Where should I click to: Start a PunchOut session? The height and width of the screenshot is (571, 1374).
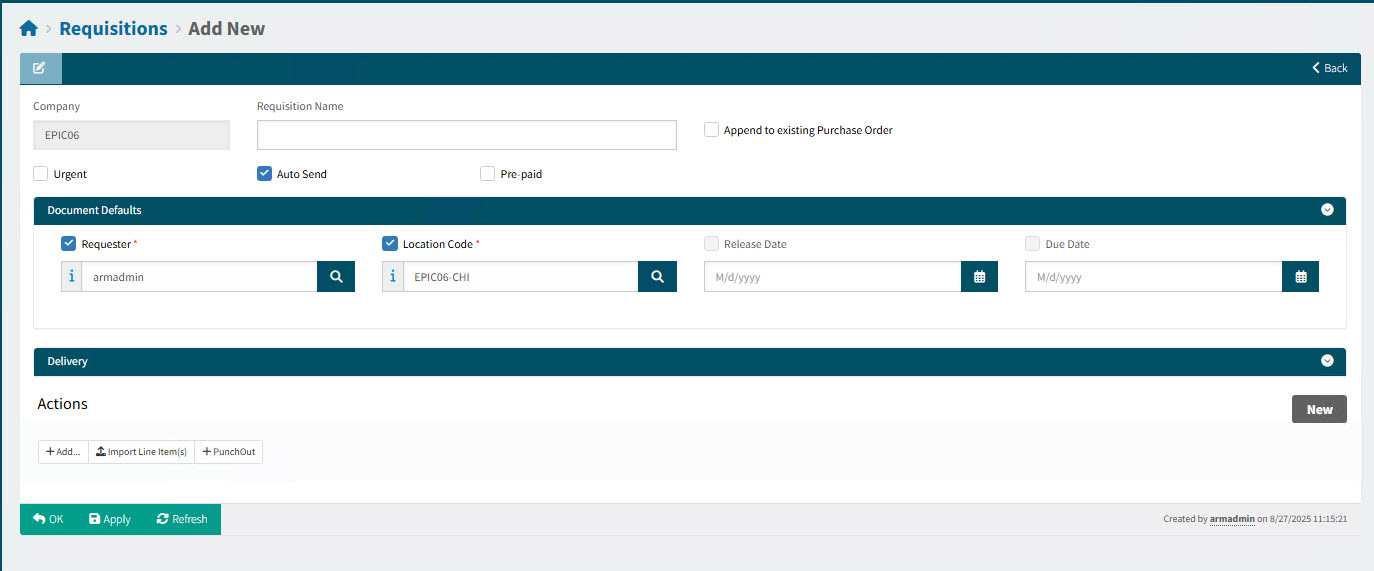pos(229,452)
